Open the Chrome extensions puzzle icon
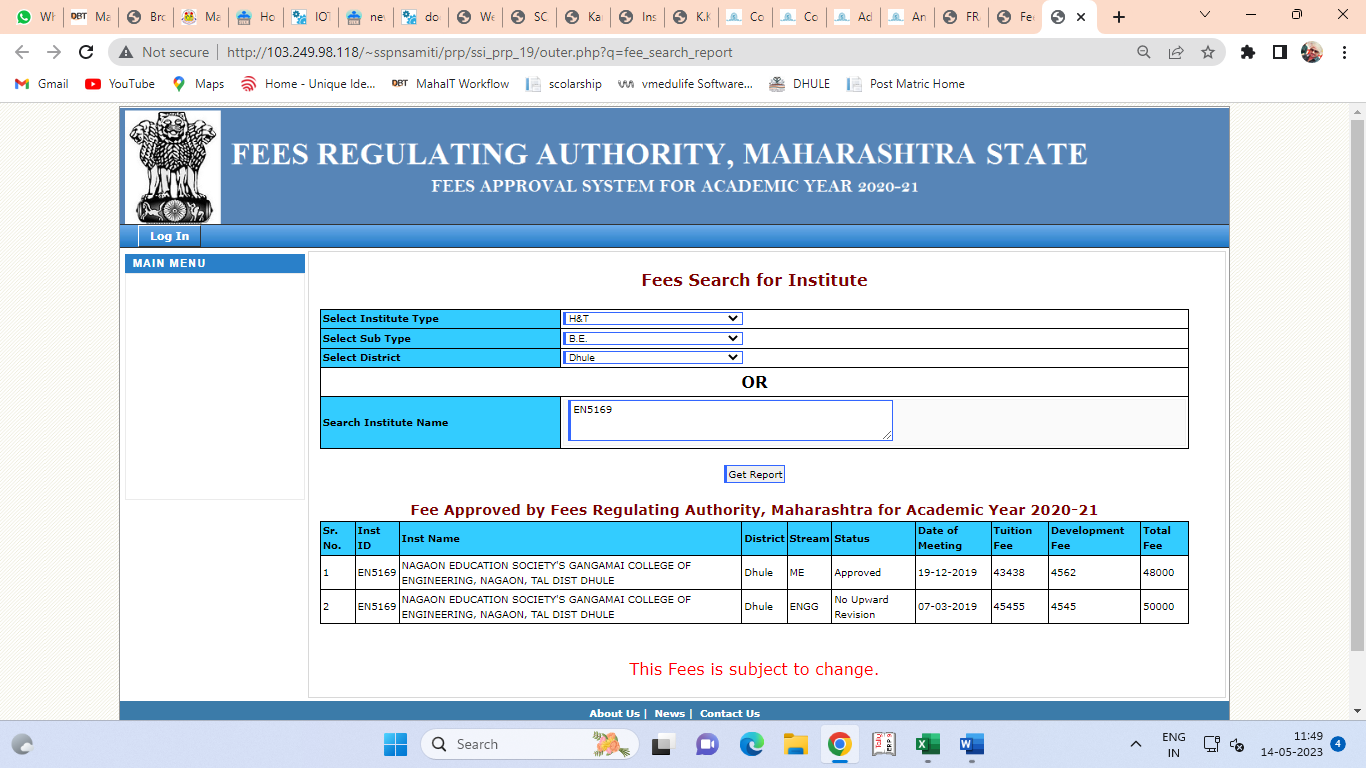The image size is (1366, 768). click(x=1247, y=52)
